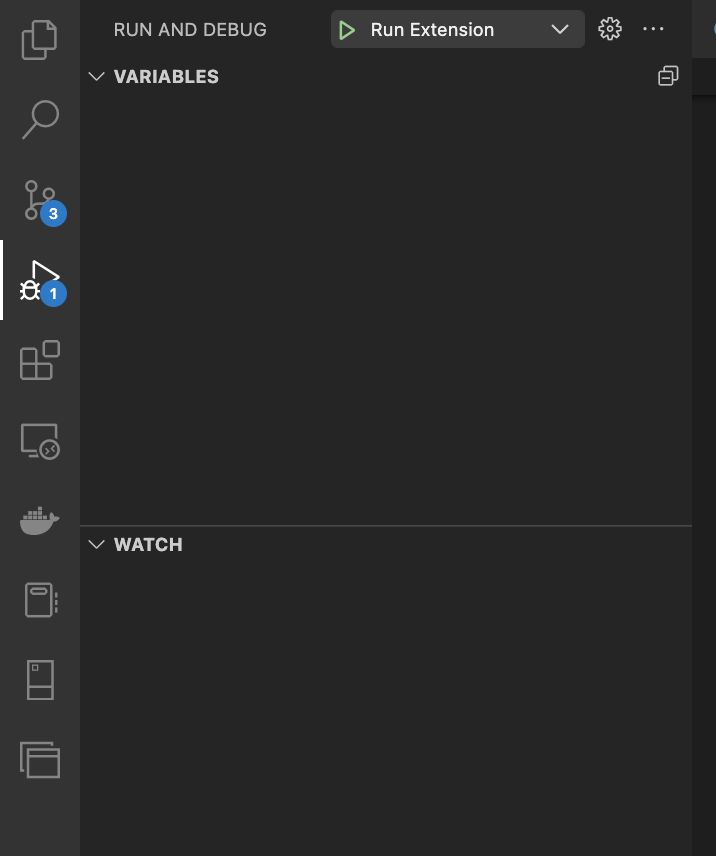
Task: Open the debug views more actions menu
Action: 653,29
